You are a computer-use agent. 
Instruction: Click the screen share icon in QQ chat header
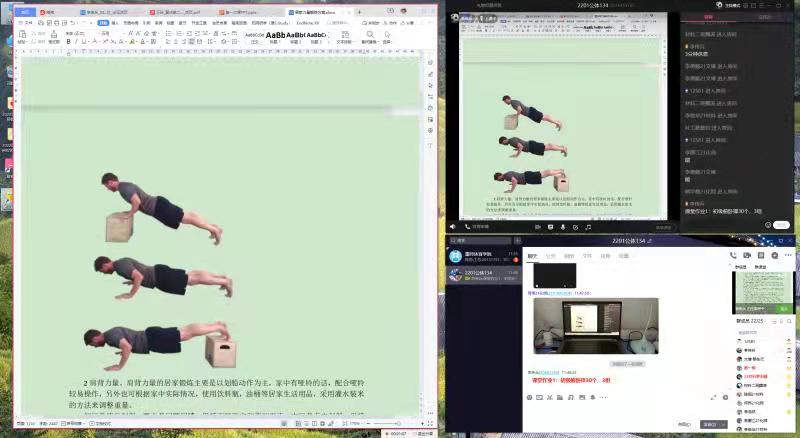[761, 255]
